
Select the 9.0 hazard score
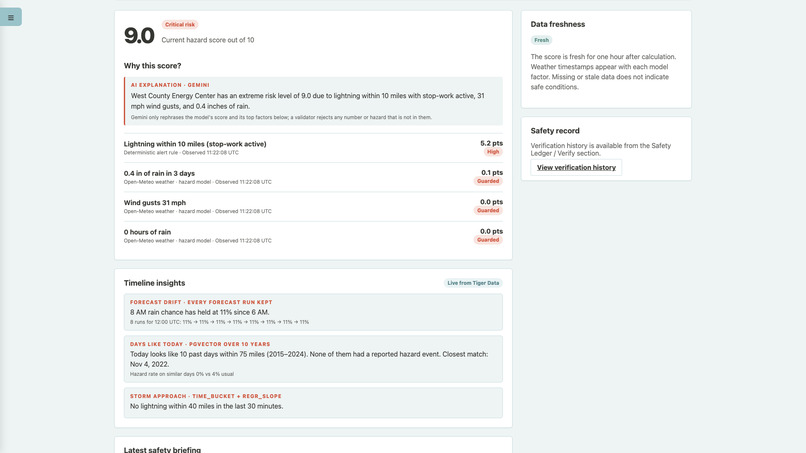point(139,35)
